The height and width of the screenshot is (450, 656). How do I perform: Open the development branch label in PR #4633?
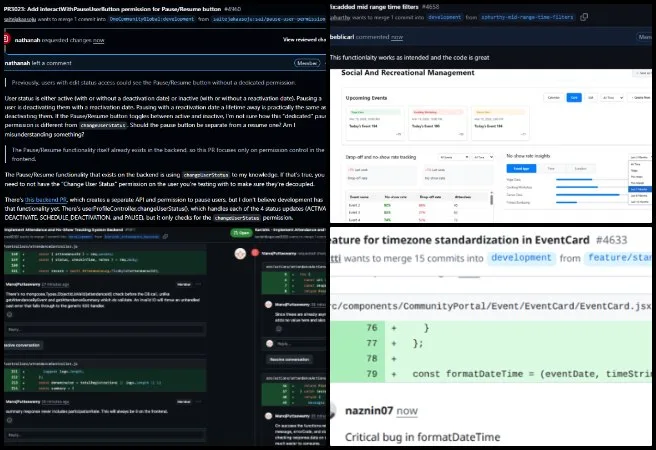click(521, 258)
